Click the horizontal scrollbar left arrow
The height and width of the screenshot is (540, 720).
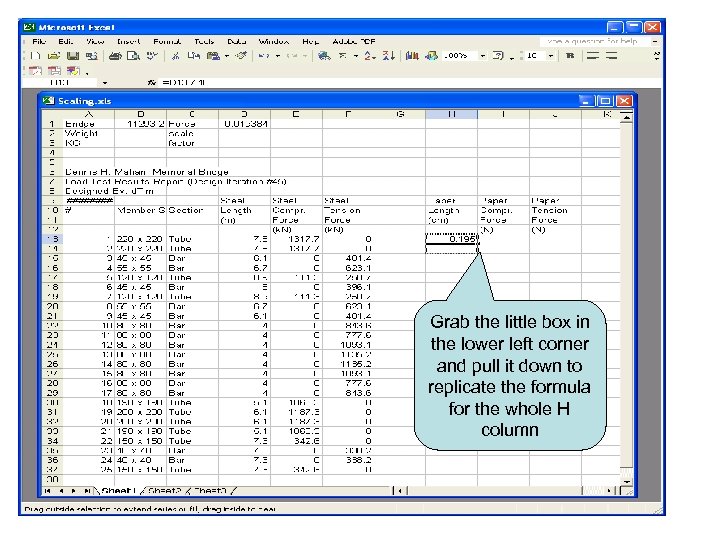pos(400,491)
